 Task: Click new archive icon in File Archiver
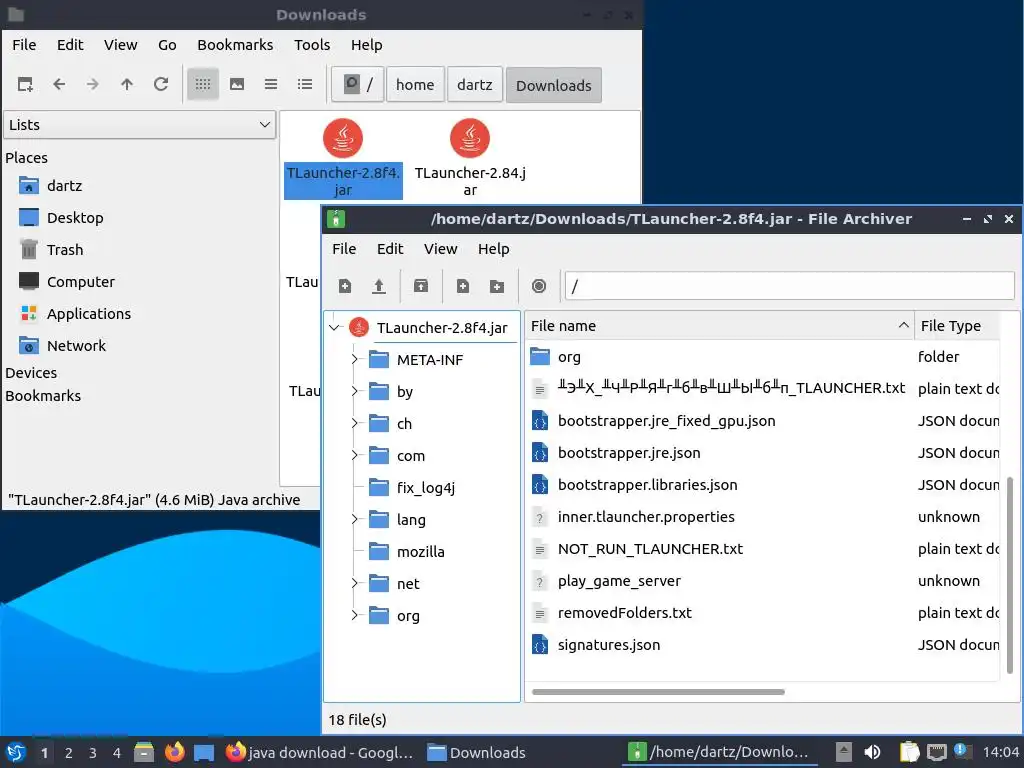click(x=345, y=286)
